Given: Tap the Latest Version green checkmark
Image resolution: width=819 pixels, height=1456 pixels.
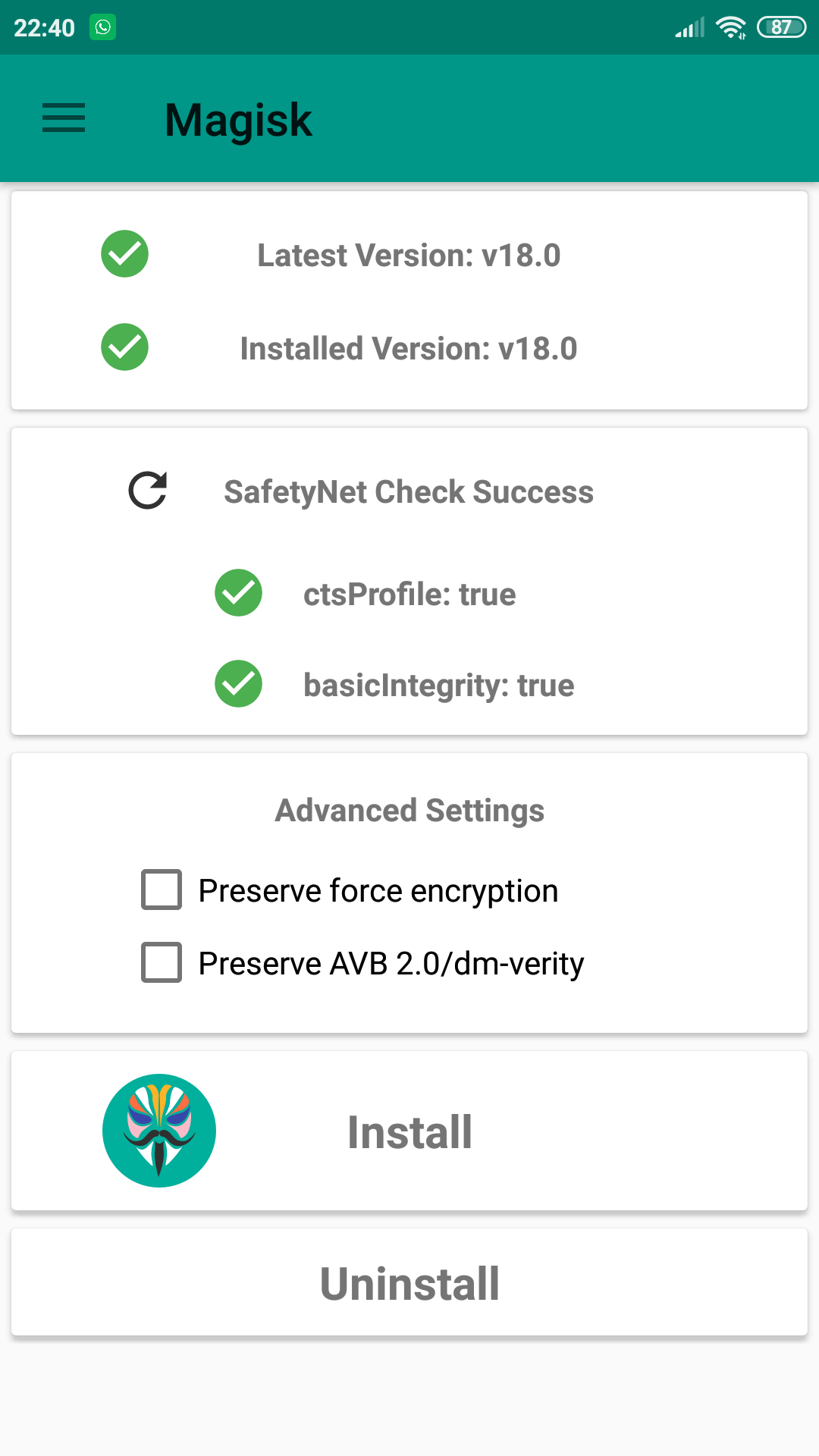Looking at the screenshot, I should 124,254.
